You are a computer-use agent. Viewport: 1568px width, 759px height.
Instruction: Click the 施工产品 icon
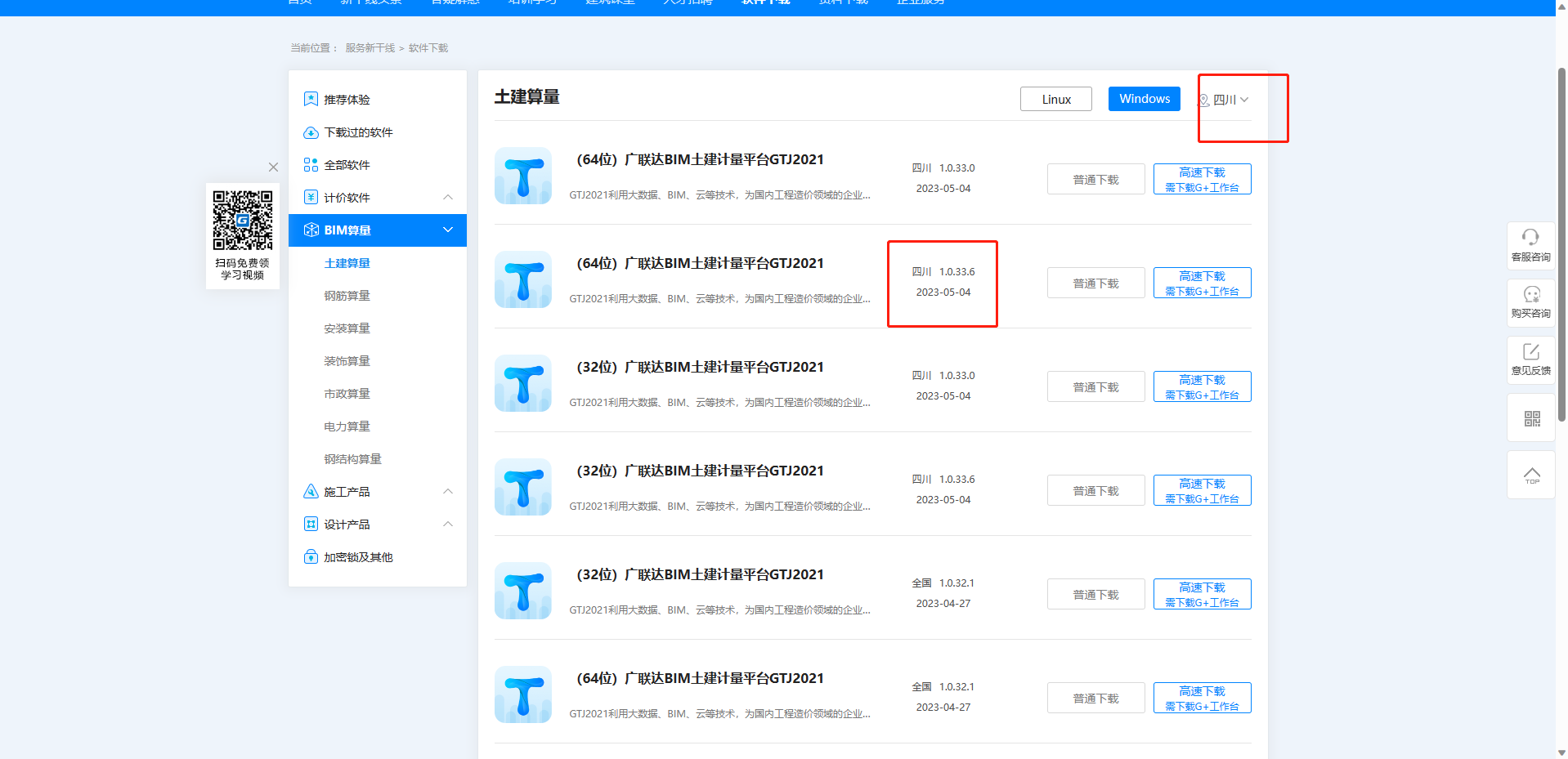tap(311, 491)
